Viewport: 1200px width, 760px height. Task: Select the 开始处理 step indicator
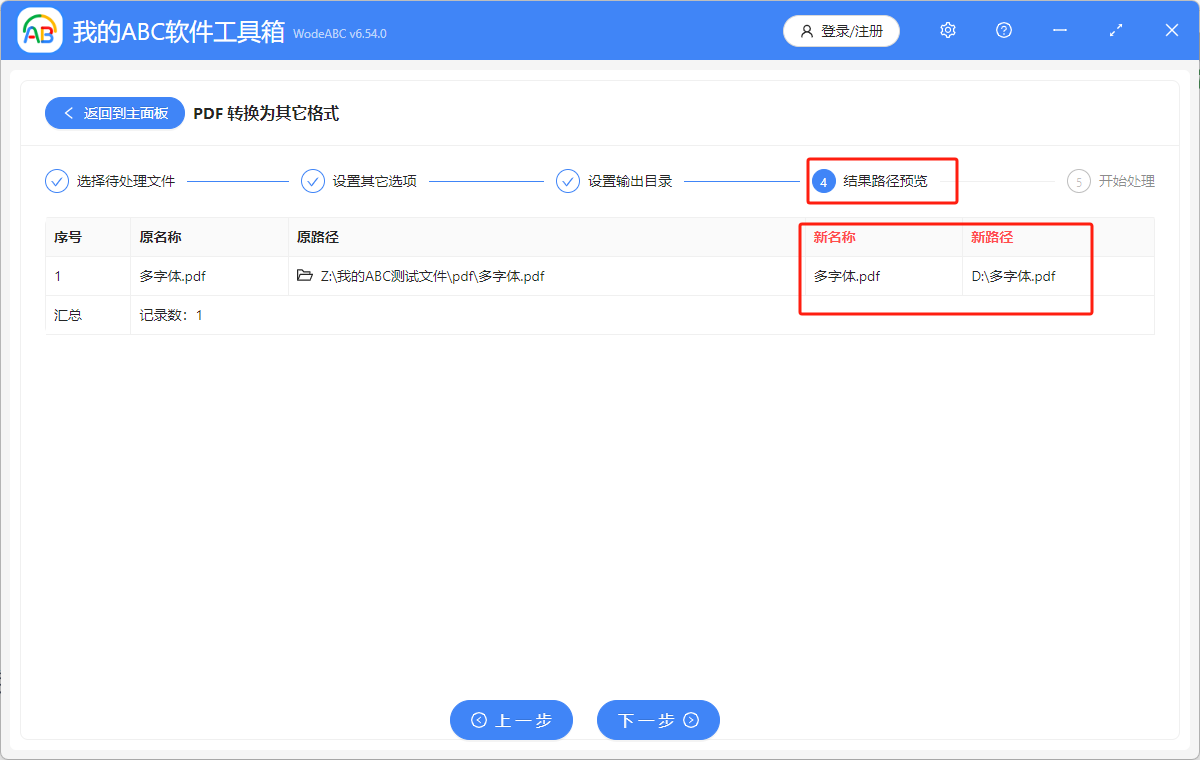coord(1110,181)
